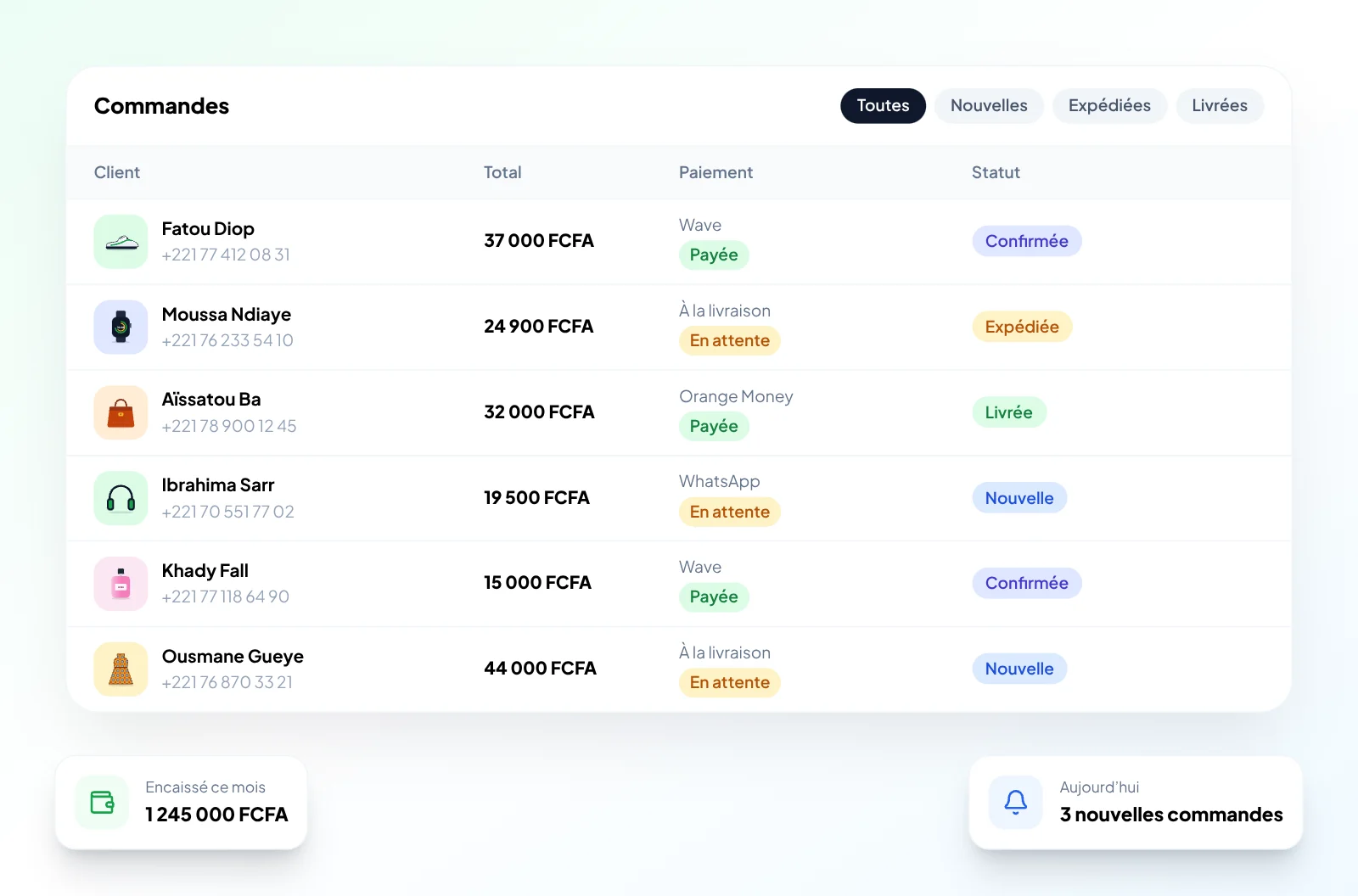Click Nouvelle status badge for Ousmane Gueye
Image resolution: width=1358 pixels, height=896 pixels.
coord(1019,669)
